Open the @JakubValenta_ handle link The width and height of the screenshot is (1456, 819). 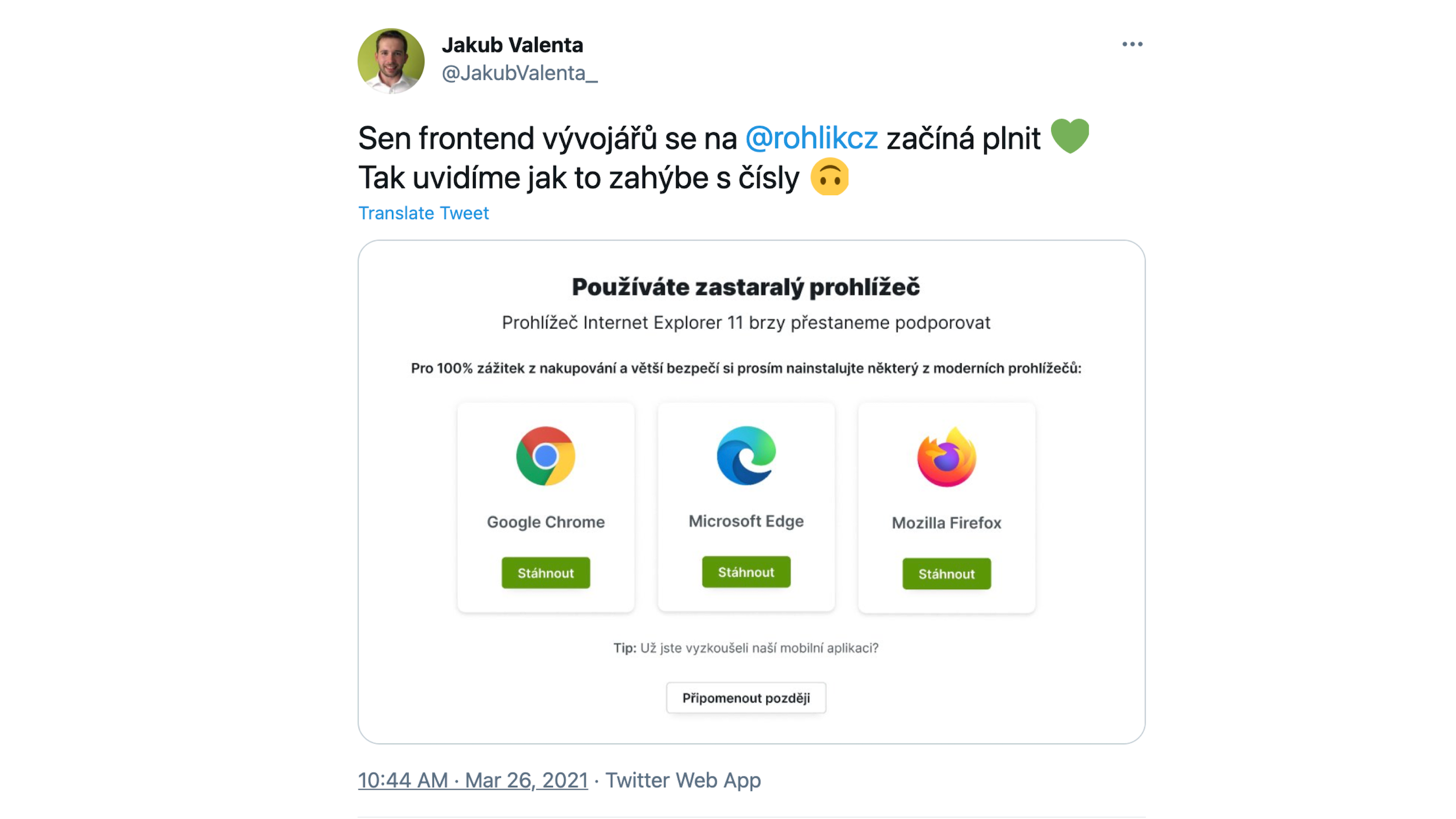pos(519,73)
